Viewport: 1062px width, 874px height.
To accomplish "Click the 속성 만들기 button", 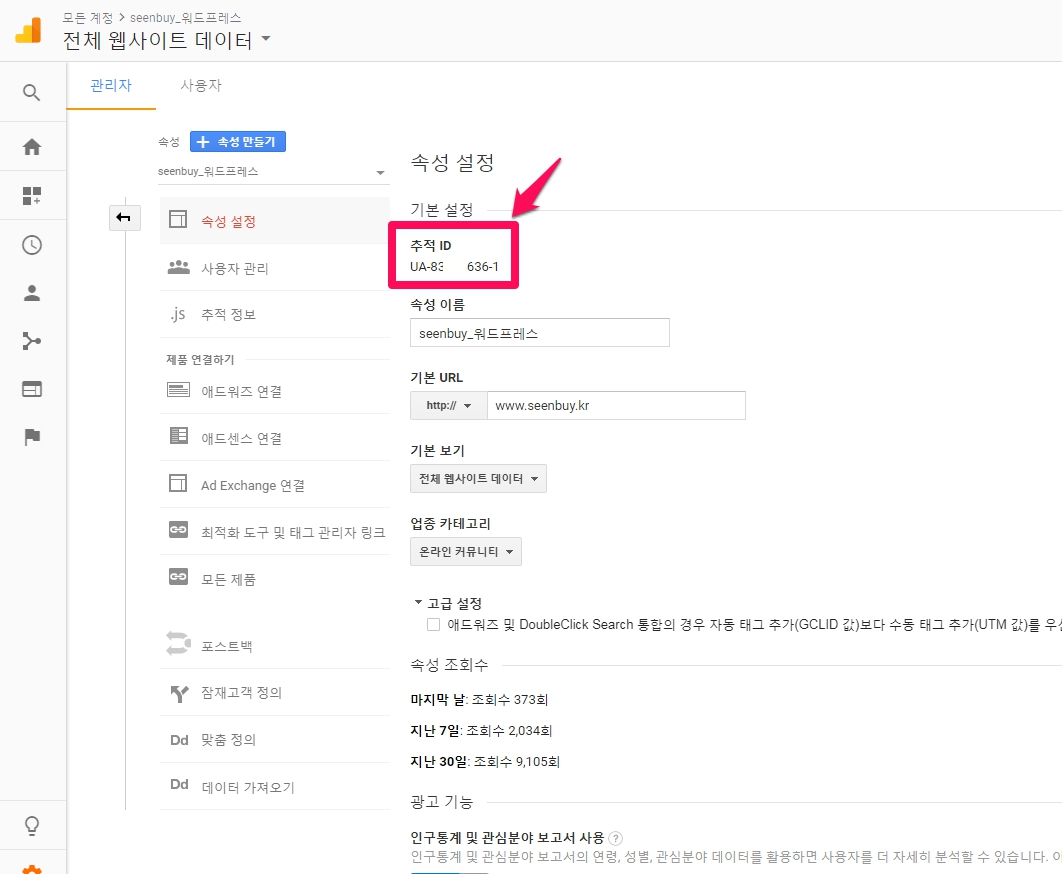I will (238, 142).
